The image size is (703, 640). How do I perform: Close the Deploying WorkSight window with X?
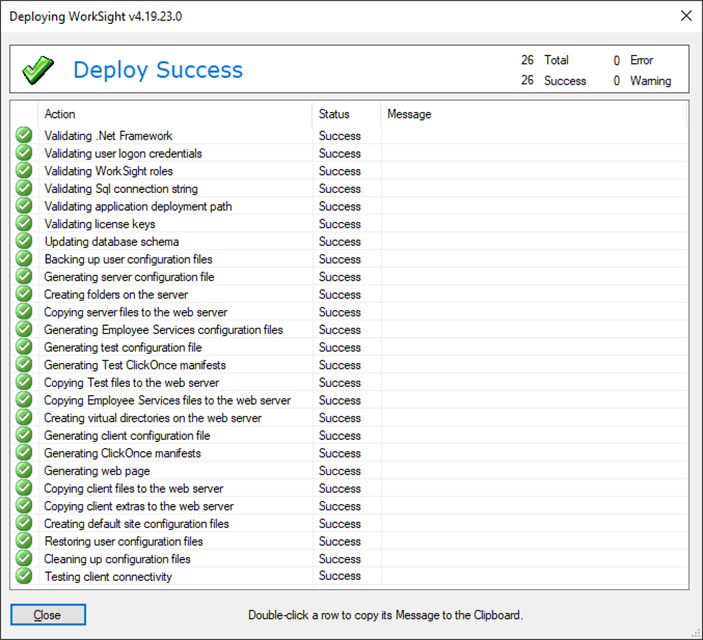(x=685, y=16)
